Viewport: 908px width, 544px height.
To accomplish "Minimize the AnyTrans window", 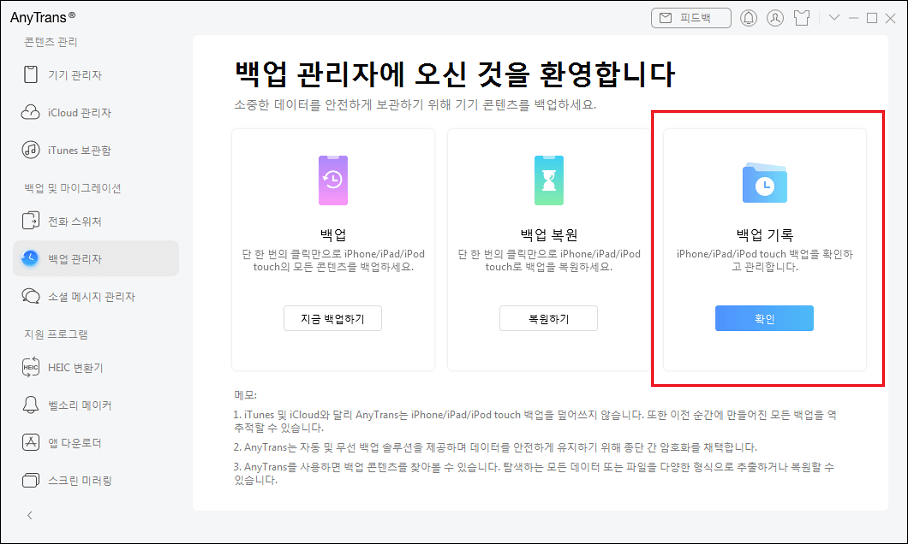I will pos(853,18).
